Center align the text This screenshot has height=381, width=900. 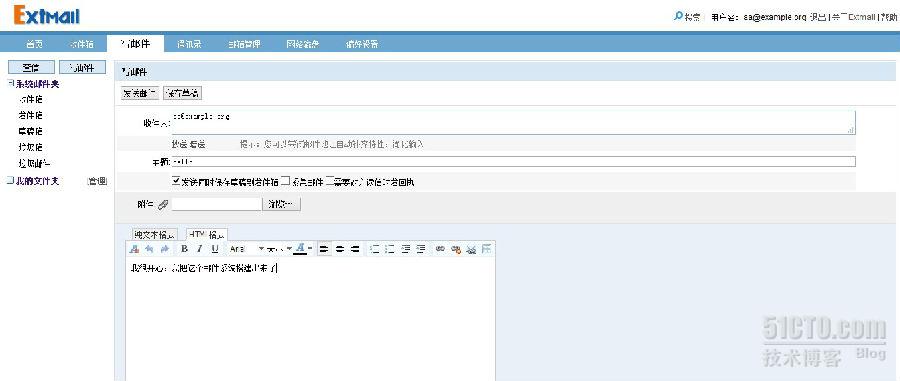click(340, 249)
